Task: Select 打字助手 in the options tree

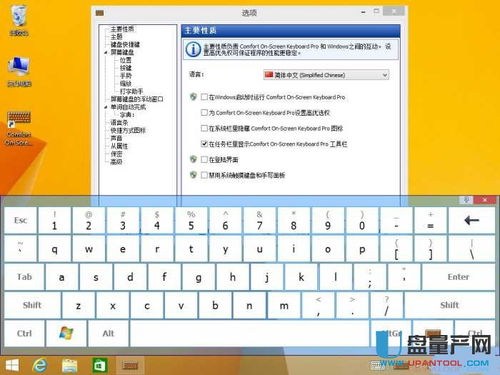Action: (x=131, y=91)
